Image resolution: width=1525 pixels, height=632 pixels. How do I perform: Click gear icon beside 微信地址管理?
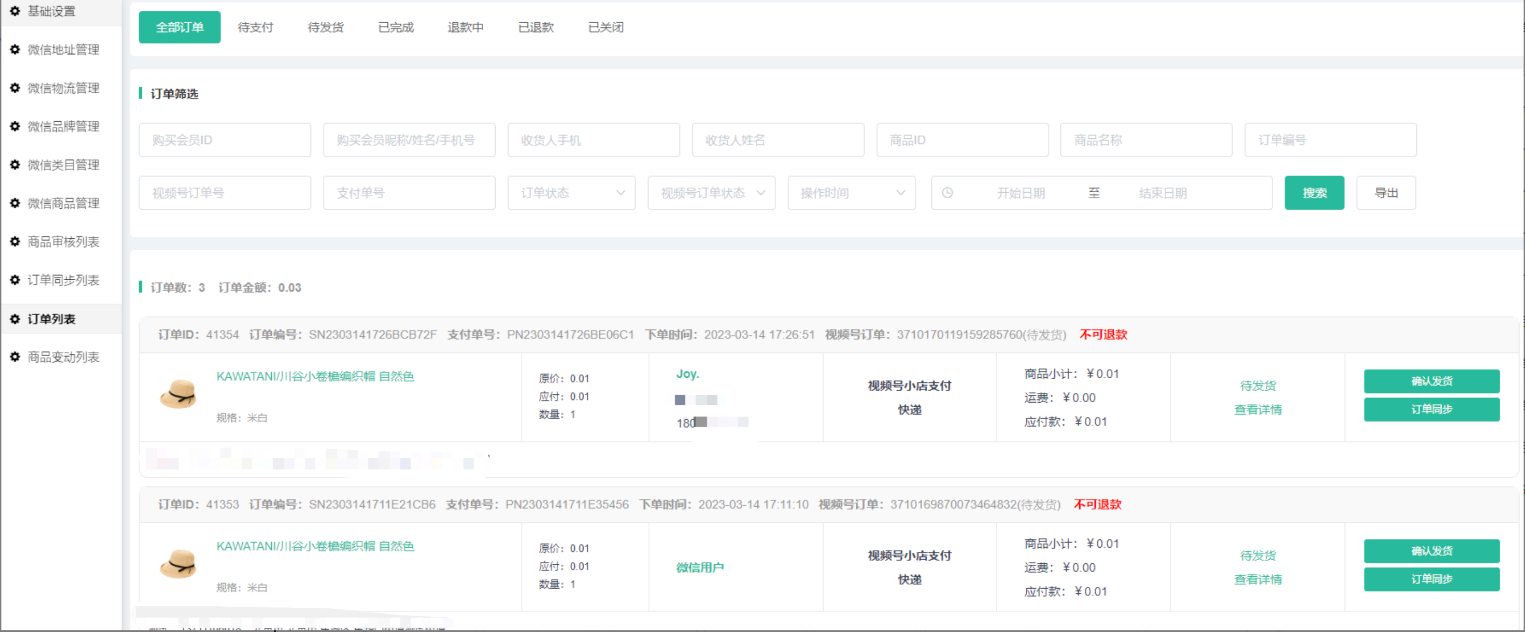click(15, 49)
